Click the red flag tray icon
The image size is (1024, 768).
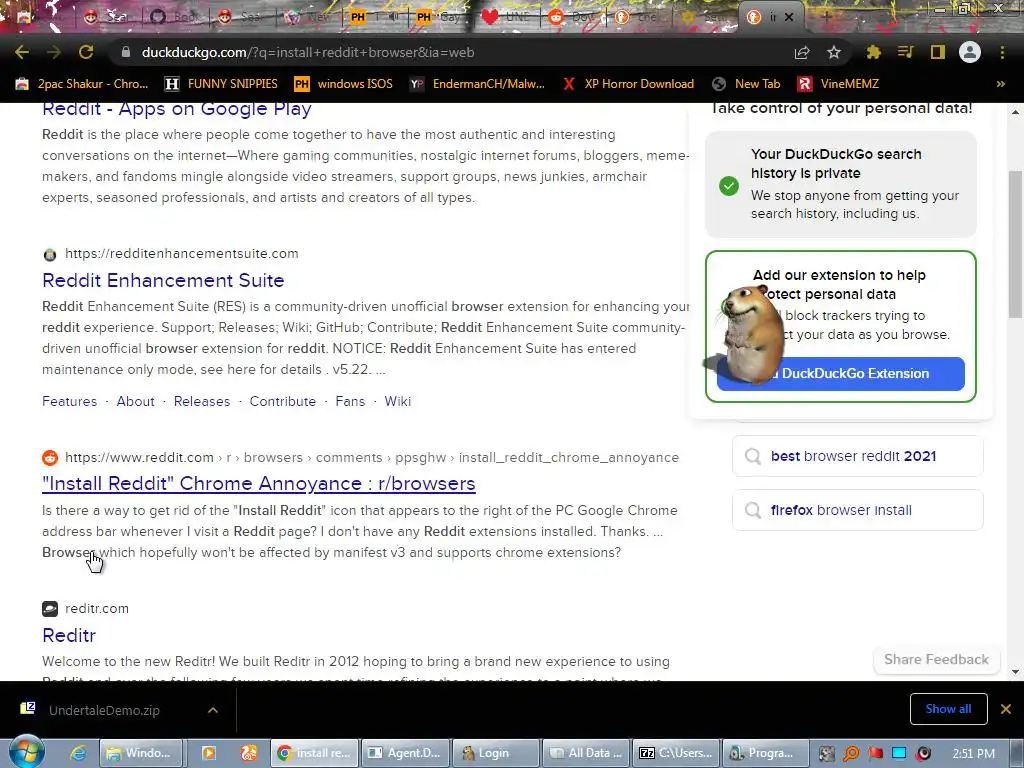[x=876, y=754]
